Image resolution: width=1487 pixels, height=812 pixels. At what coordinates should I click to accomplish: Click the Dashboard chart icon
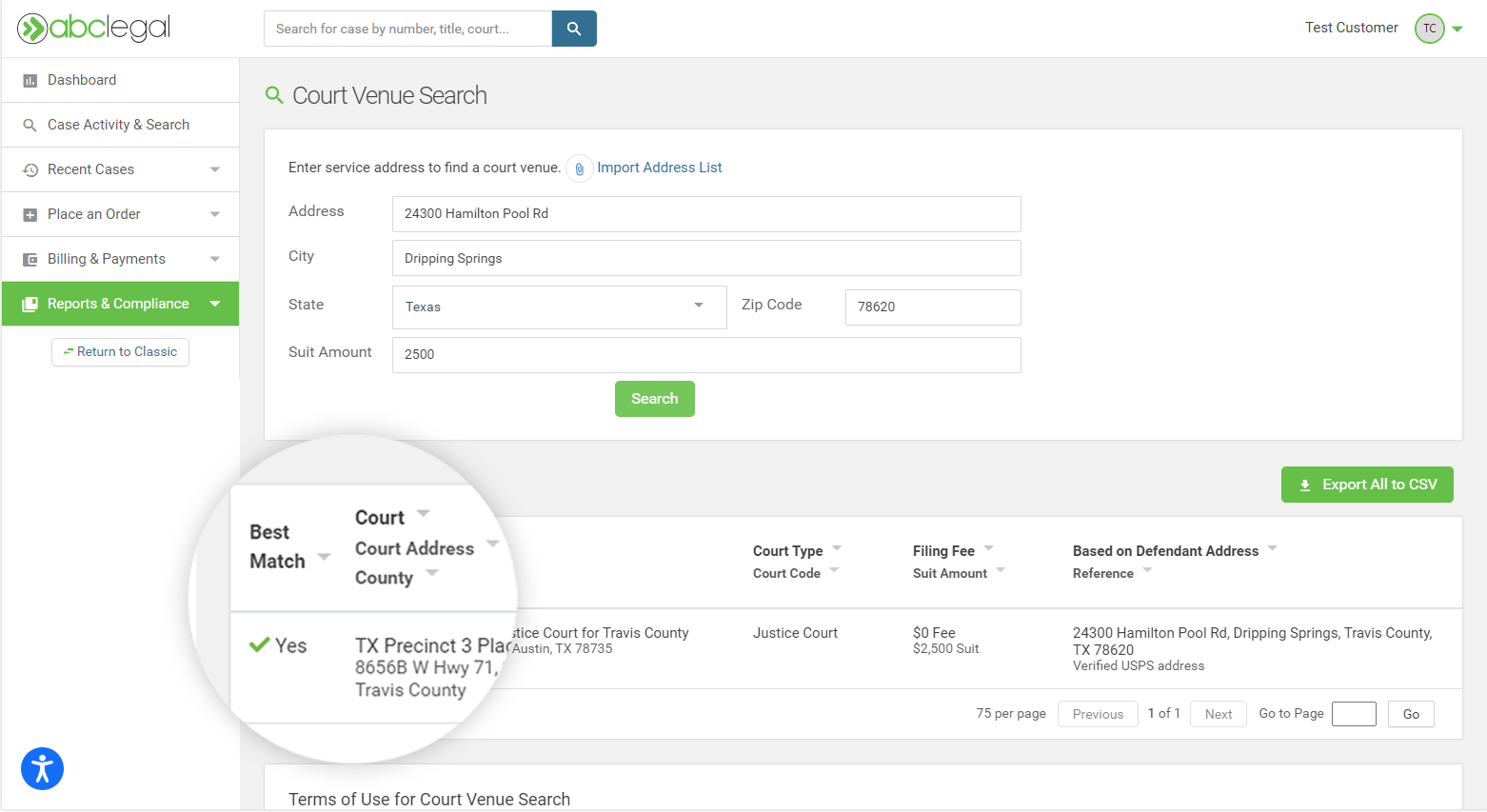pos(30,81)
